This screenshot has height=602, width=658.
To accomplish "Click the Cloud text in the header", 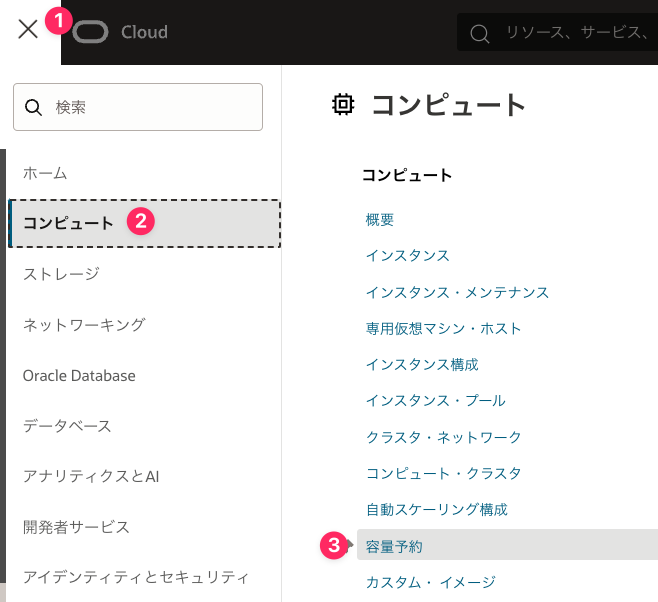I will pos(144,32).
